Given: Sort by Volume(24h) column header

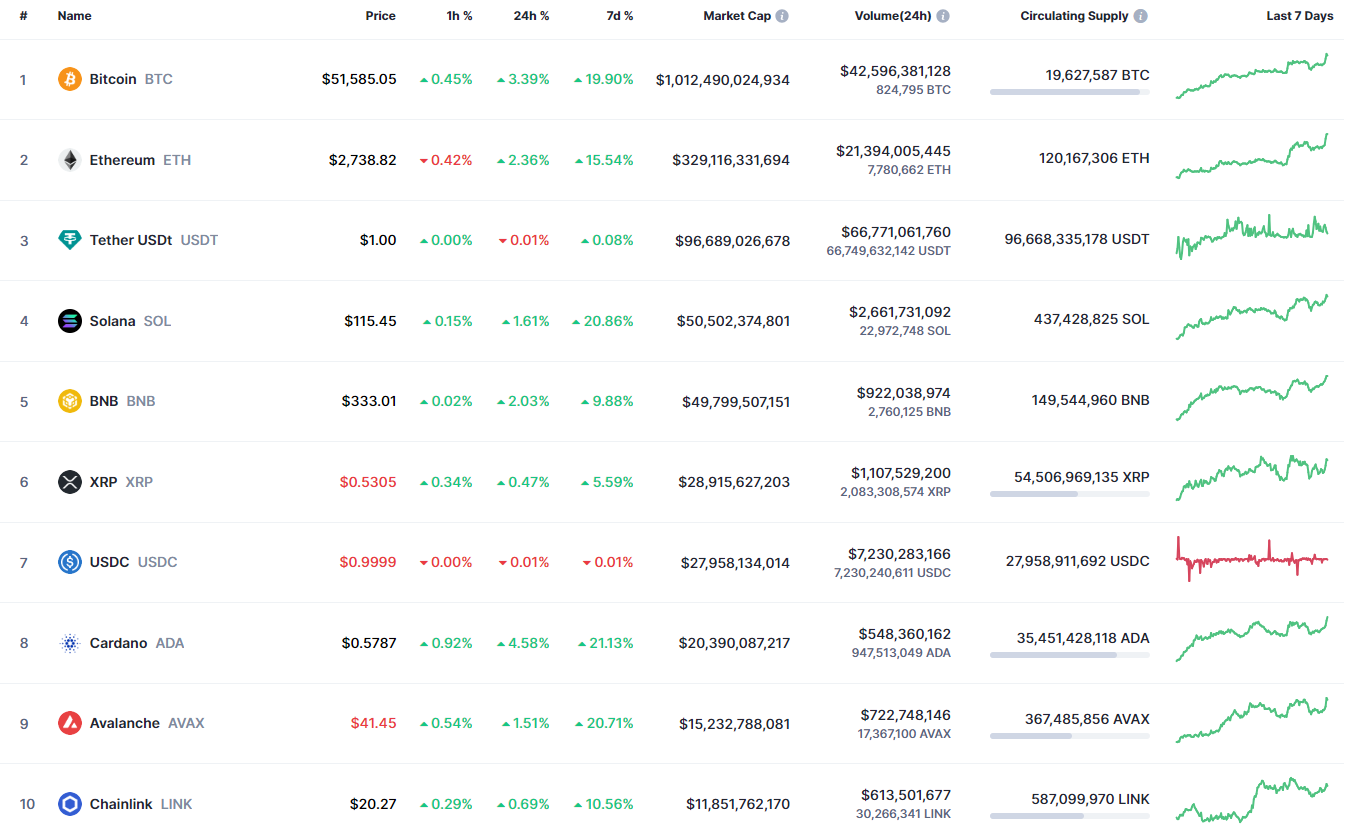Looking at the screenshot, I should (893, 16).
